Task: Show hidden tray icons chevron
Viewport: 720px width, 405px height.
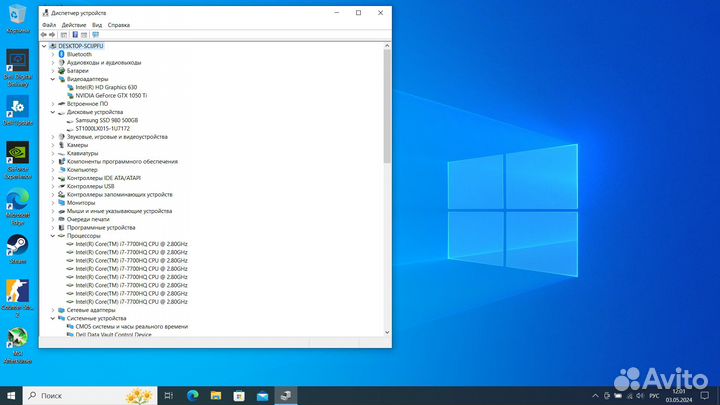Action: pyautogui.click(x=595, y=395)
